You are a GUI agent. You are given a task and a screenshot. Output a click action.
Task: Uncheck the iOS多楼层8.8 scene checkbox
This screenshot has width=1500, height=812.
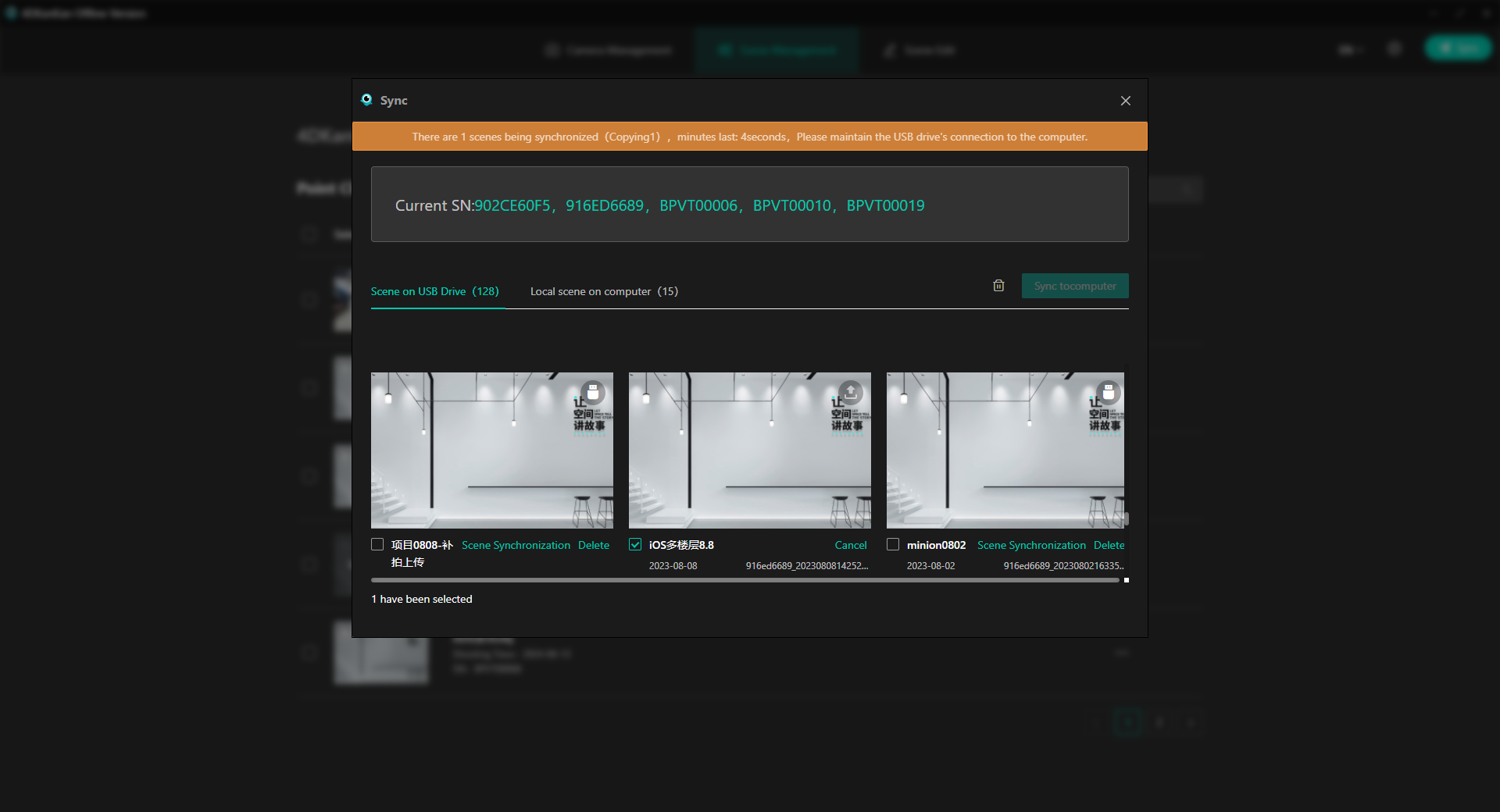[635, 545]
